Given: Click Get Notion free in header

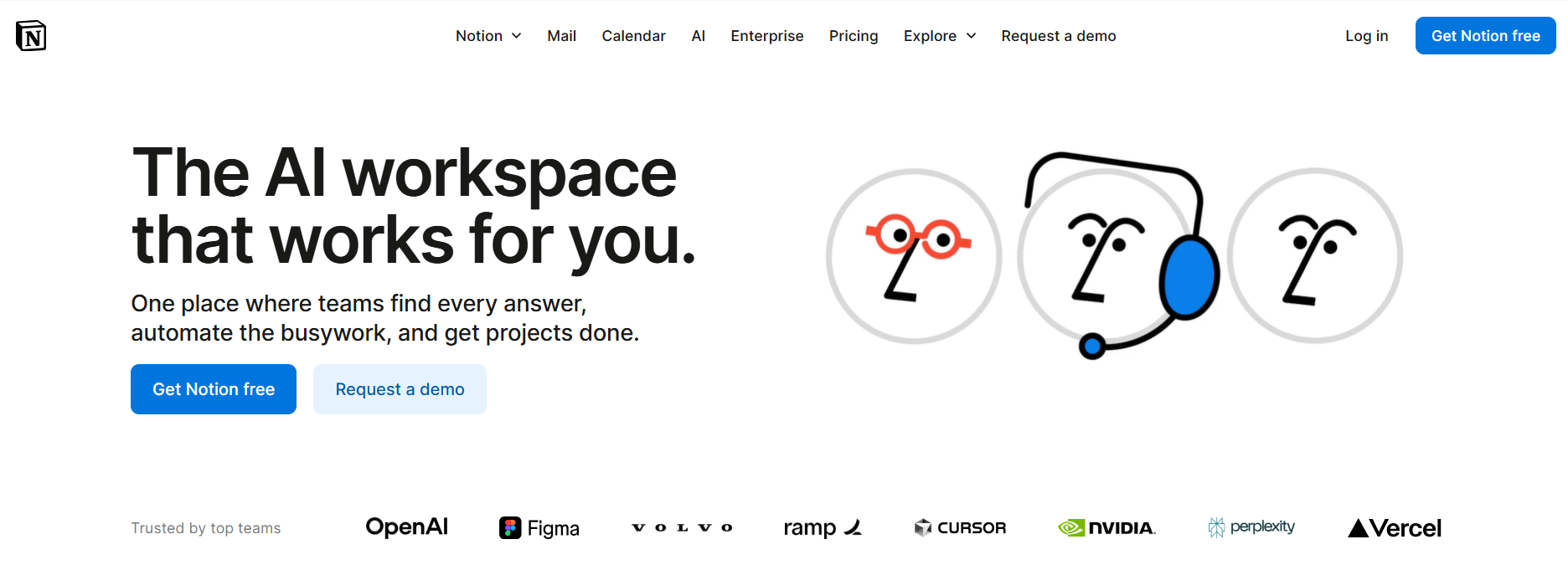Looking at the screenshot, I should point(1485,36).
